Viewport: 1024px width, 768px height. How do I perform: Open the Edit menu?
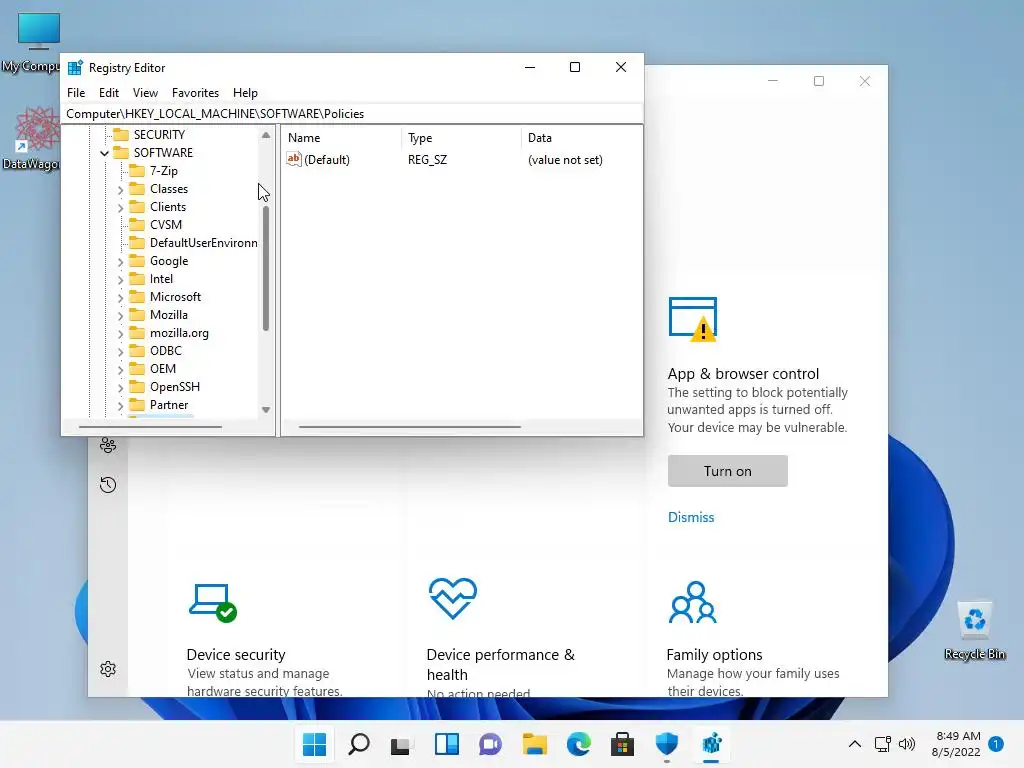(x=108, y=93)
